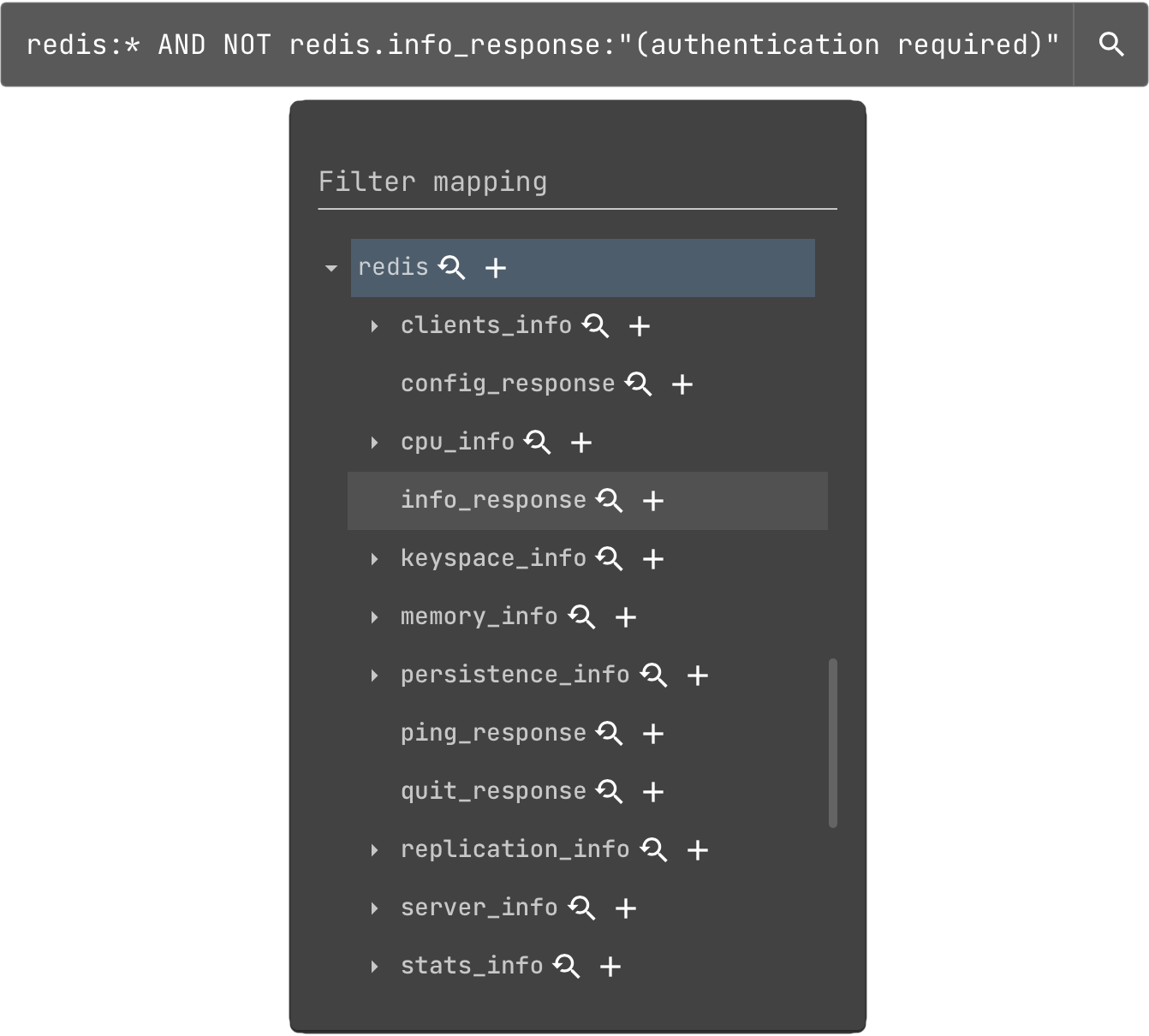
Task: Run the search with the search bar icon
Action: [x=1111, y=44]
